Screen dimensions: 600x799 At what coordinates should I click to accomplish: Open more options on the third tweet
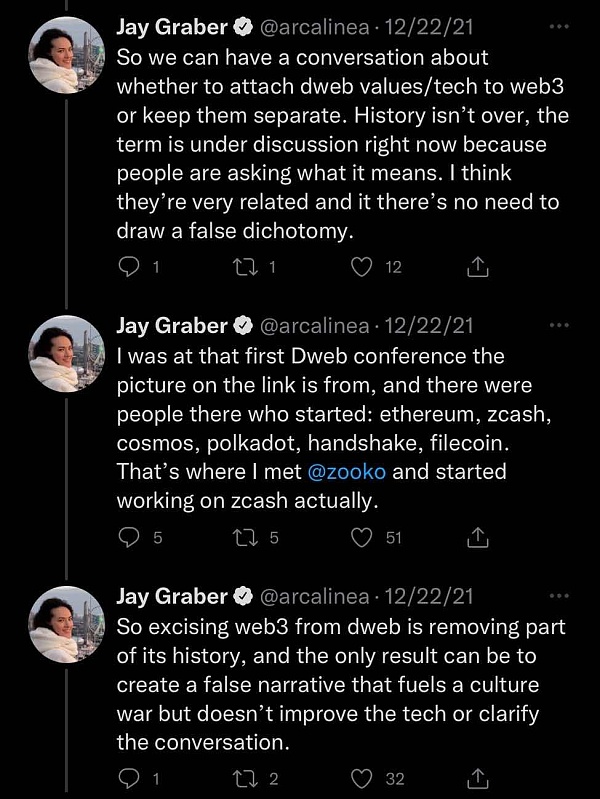559,595
